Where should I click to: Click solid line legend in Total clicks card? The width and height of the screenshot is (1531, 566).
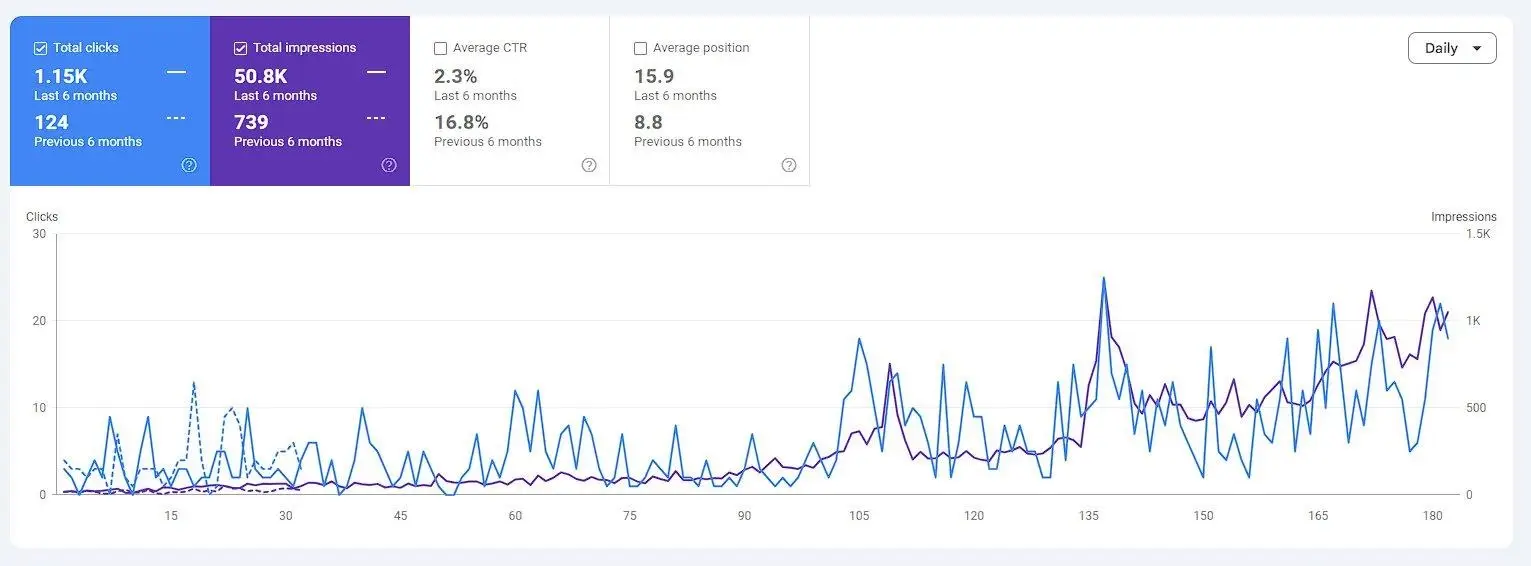[176, 72]
